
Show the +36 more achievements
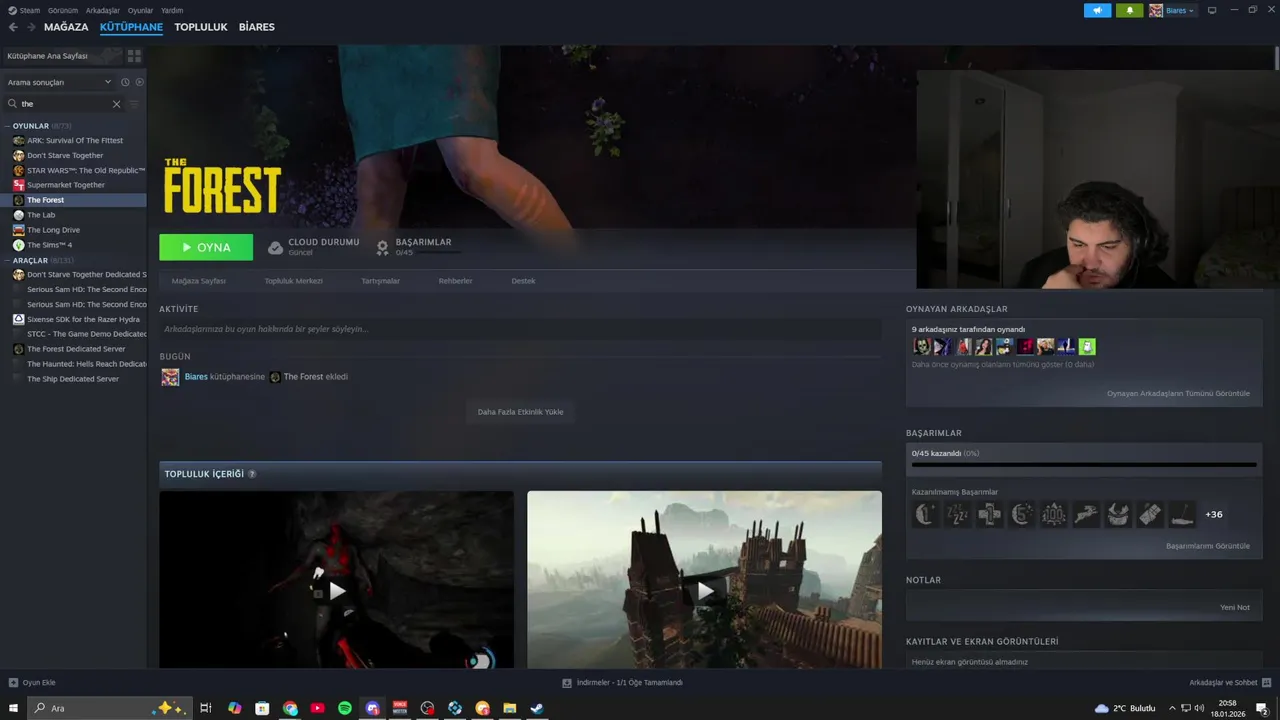click(x=1214, y=515)
